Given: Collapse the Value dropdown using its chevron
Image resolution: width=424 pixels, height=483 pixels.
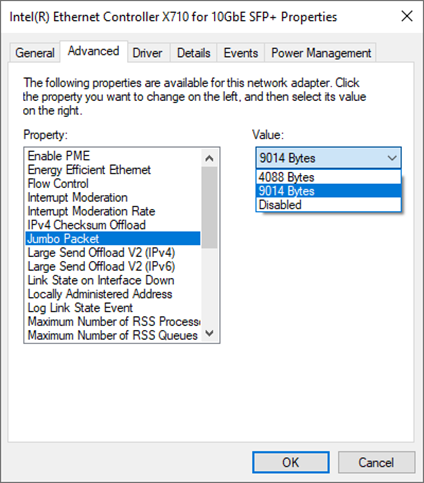Looking at the screenshot, I should [x=392, y=158].
